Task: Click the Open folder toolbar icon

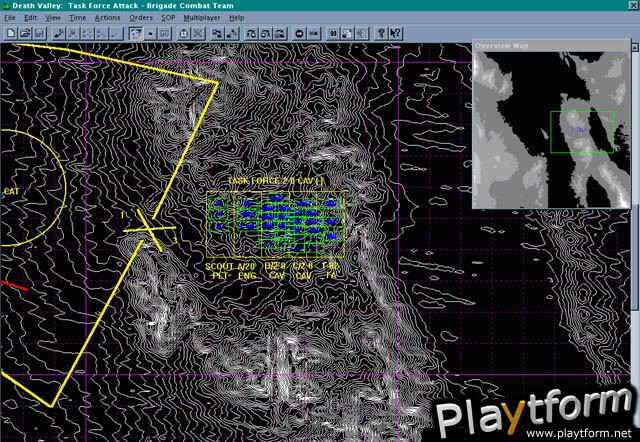Action: [25, 33]
